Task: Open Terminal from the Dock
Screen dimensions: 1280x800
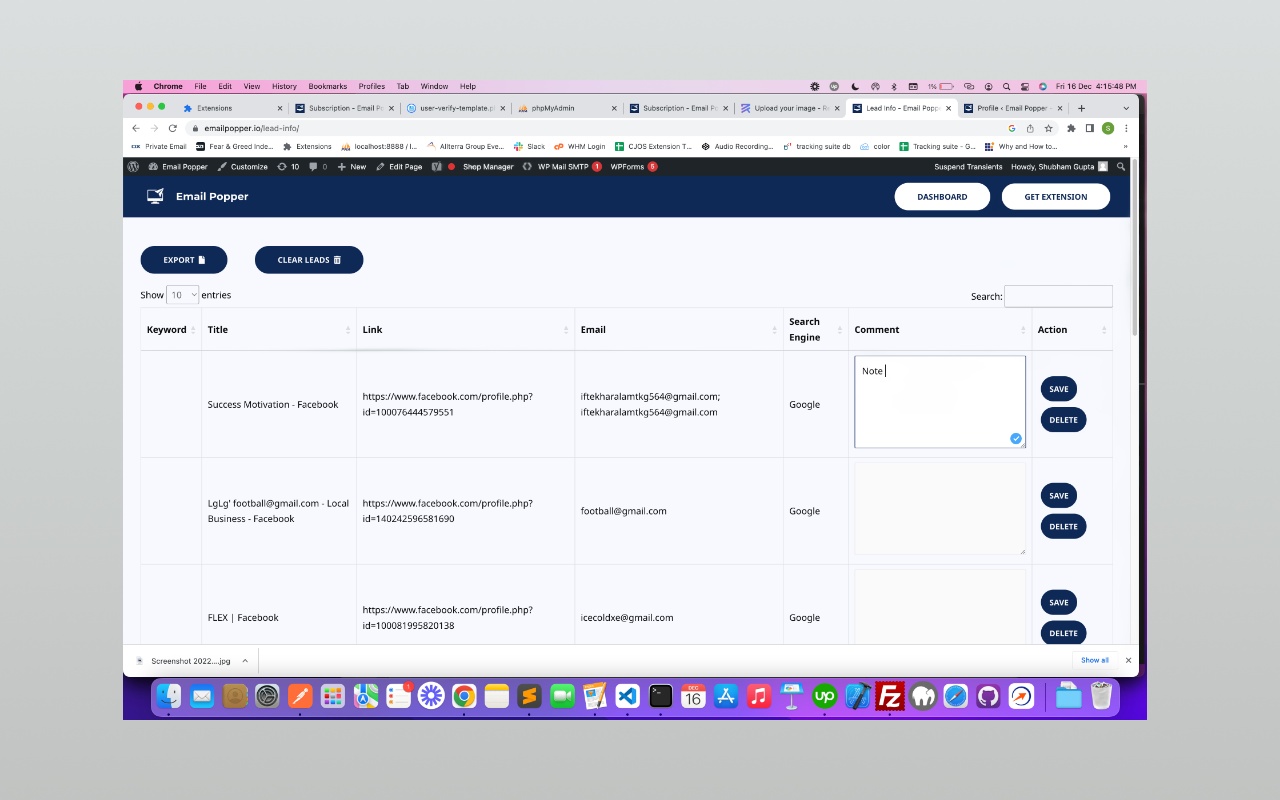Action: 661,695
